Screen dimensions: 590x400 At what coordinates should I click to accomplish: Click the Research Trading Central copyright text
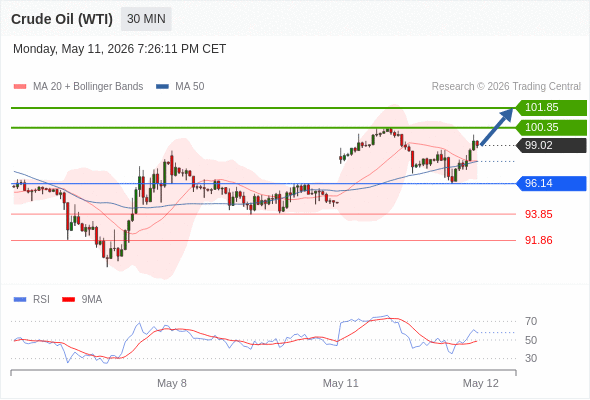point(506,87)
